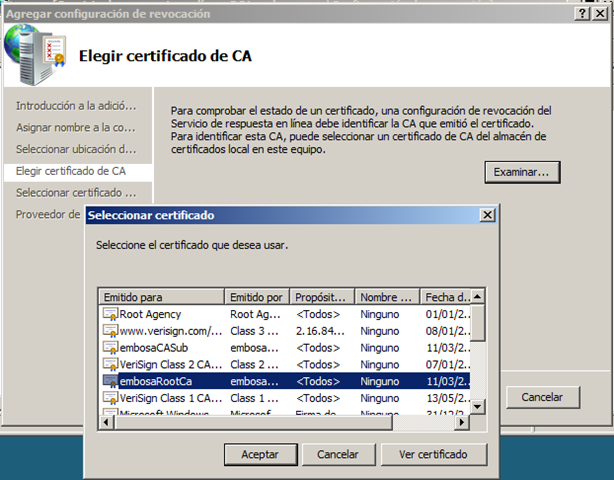The image size is (614, 480).
Task: Click the embosaCASub certificate icon
Action: (110, 348)
